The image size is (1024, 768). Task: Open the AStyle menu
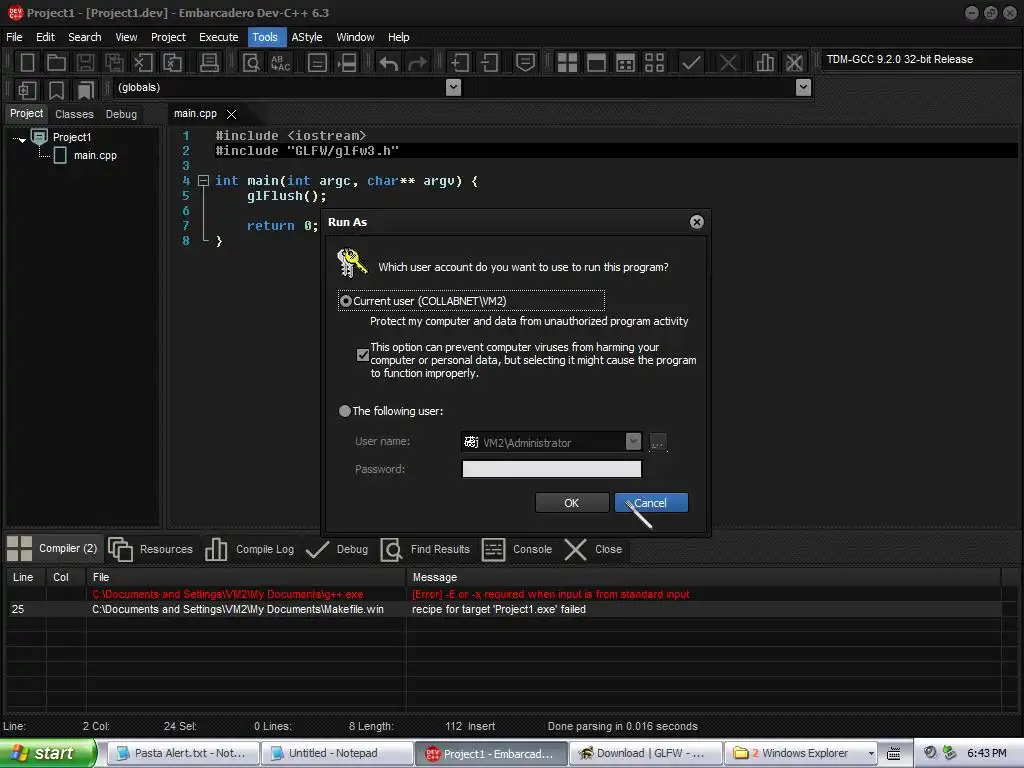tap(307, 37)
